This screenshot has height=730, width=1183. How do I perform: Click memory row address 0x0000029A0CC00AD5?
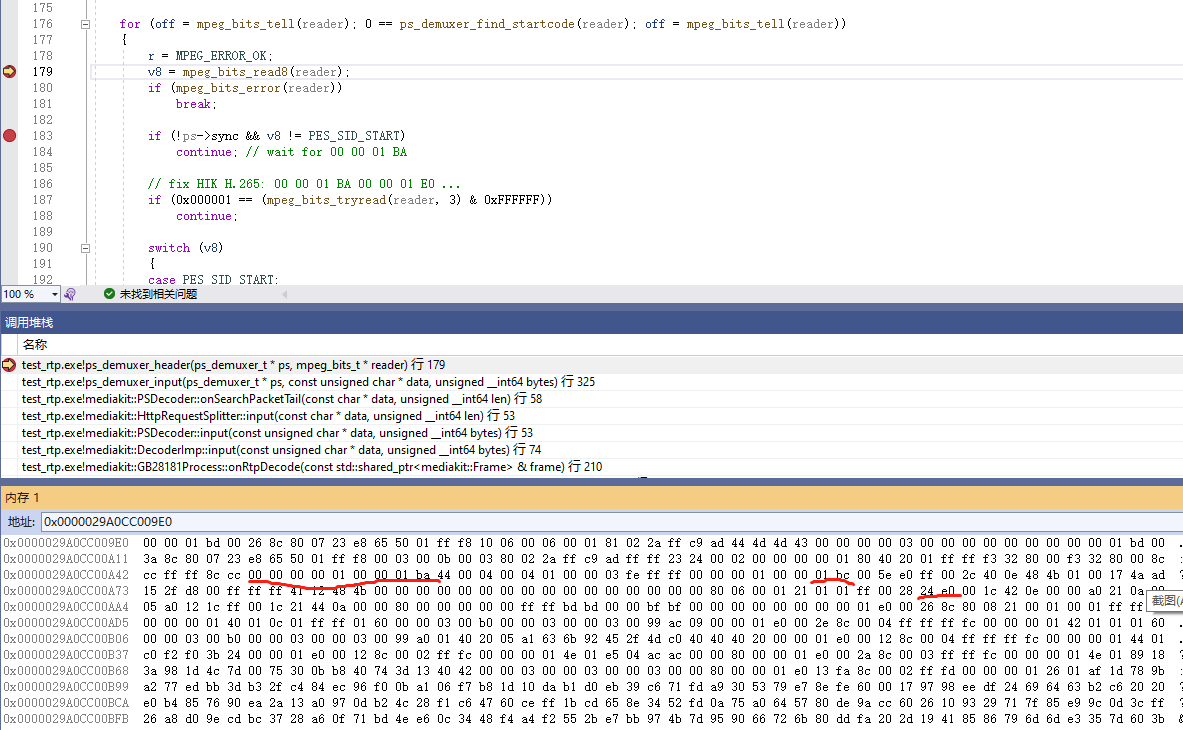[66, 623]
